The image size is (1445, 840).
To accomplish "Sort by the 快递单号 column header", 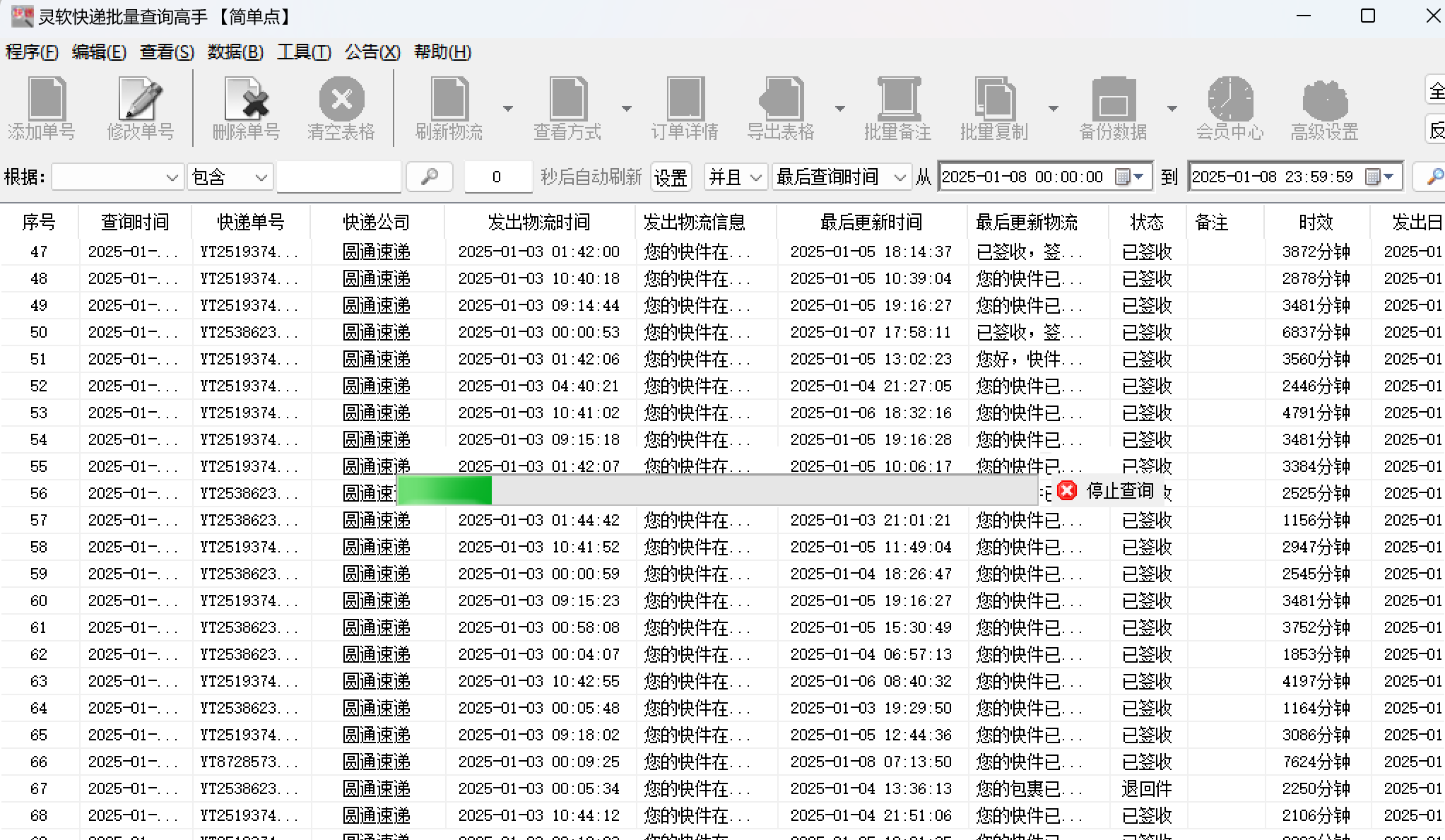I will tap(251, 223).
